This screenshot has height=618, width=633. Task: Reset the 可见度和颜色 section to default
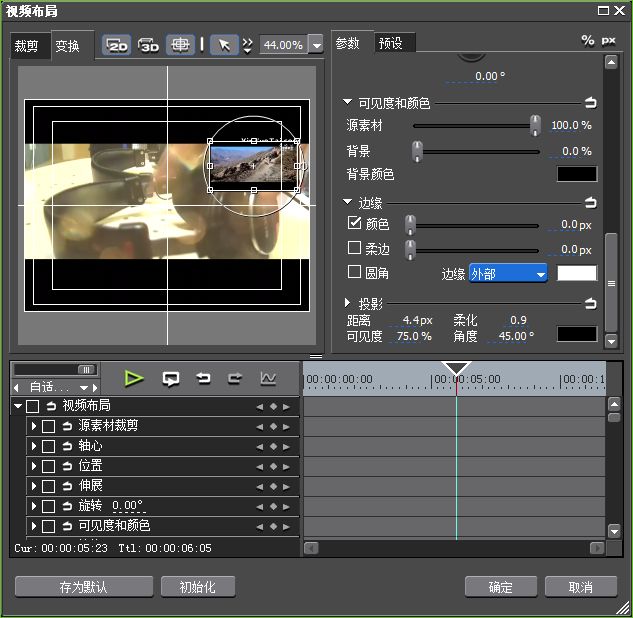click(590, 102)
